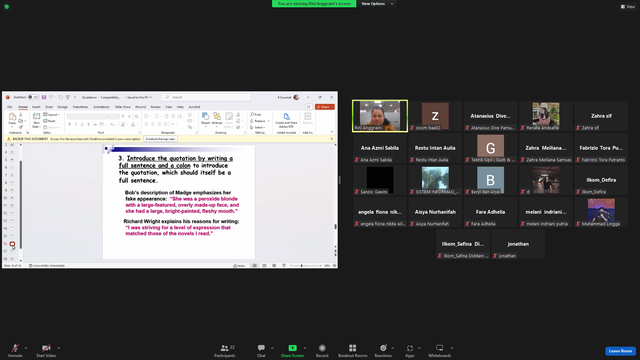Viewport: 640px width, 360px height.
Task: Click the View button at top right
Action: pos(628,7)
